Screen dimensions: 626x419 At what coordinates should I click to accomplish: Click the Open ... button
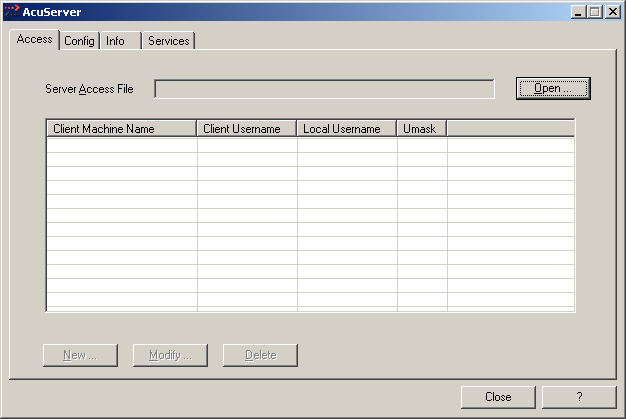tap(553, 88)
